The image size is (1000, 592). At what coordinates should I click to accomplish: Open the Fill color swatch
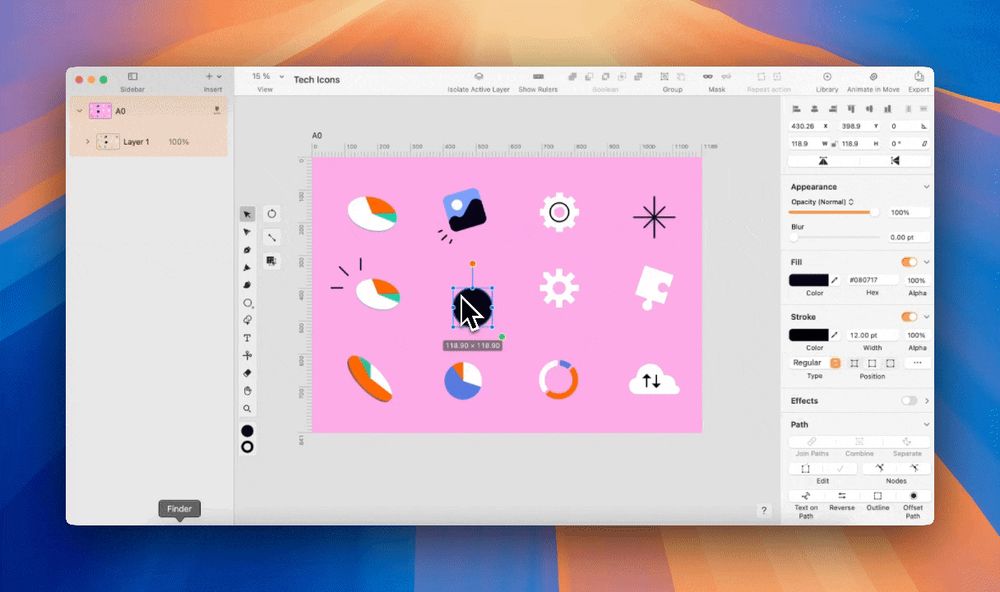pos(808,280)
